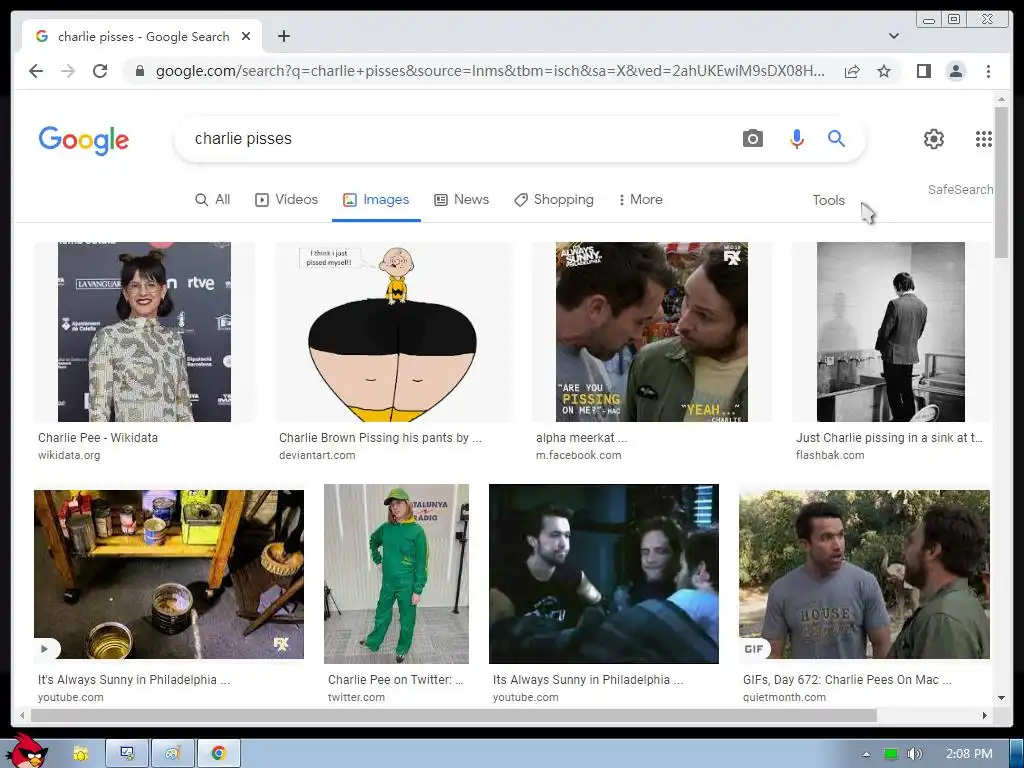
Task: Expand the tab search dropdown
Action: (x=894, y=36)
